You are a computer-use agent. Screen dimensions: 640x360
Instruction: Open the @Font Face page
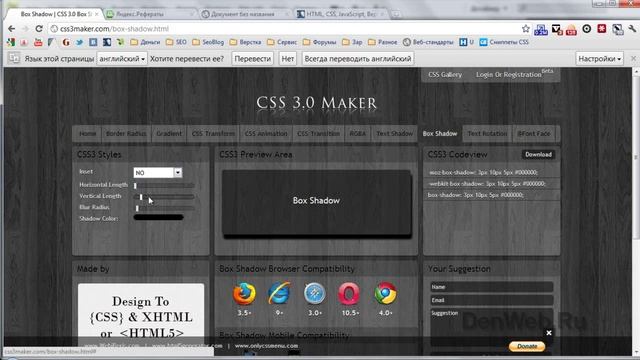coord(534,133)
